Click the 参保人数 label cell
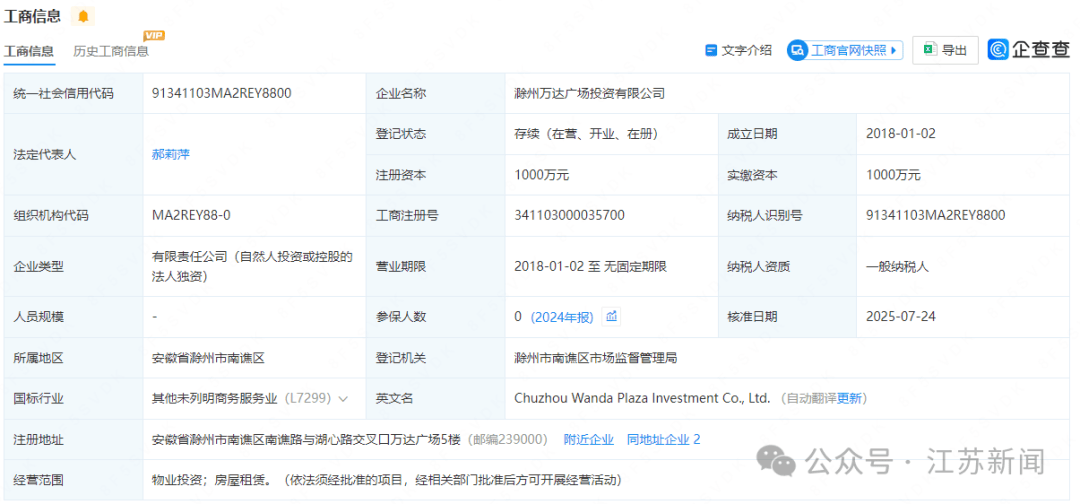 click(x=435, y=317)
